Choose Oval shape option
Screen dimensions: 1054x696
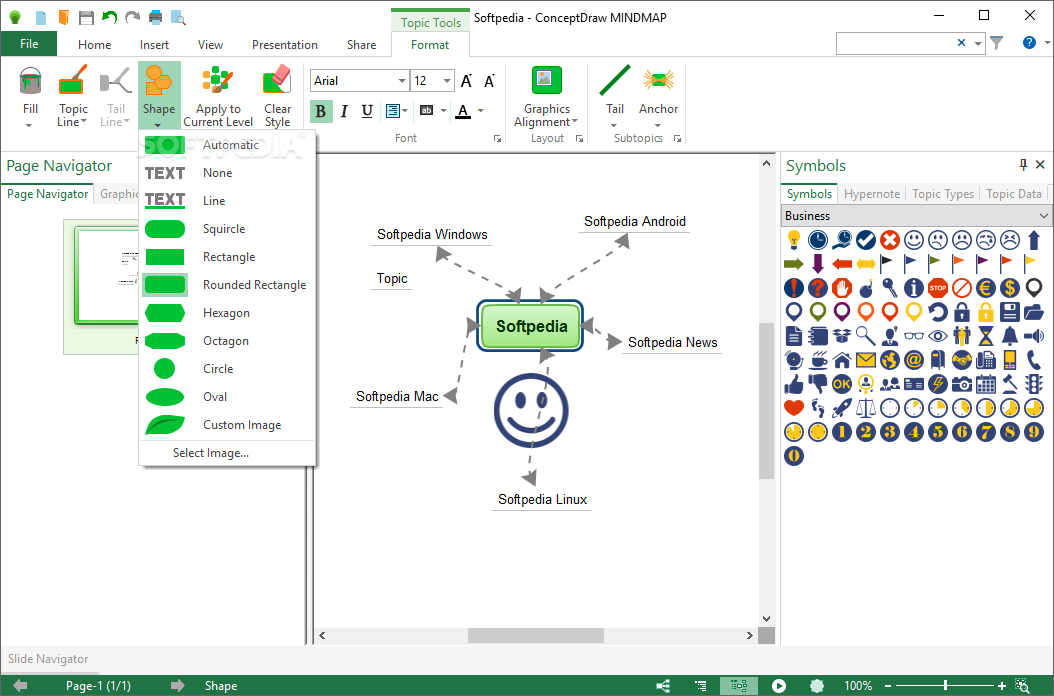click(228, 397)
